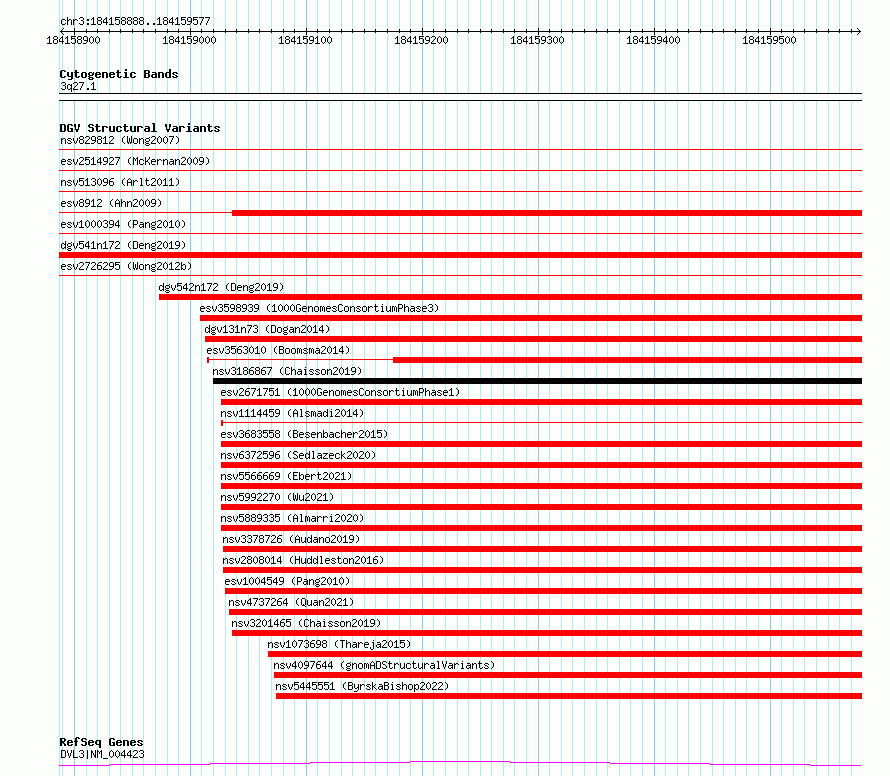Viewport: 890px width, 776px height.
Task: Open the esv2514927 (McKernan2009) variant
Action: click(135, 161)
